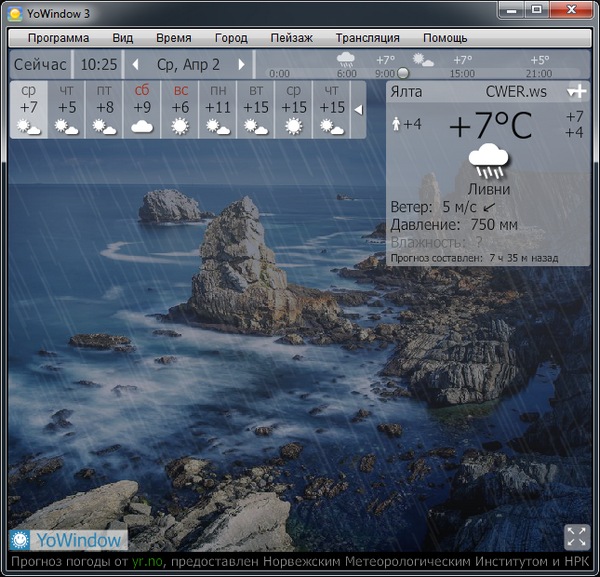The width and height of the screenshot is (600, 577).
Task: Go to next day with right arrow
Action: coord(241,65)
